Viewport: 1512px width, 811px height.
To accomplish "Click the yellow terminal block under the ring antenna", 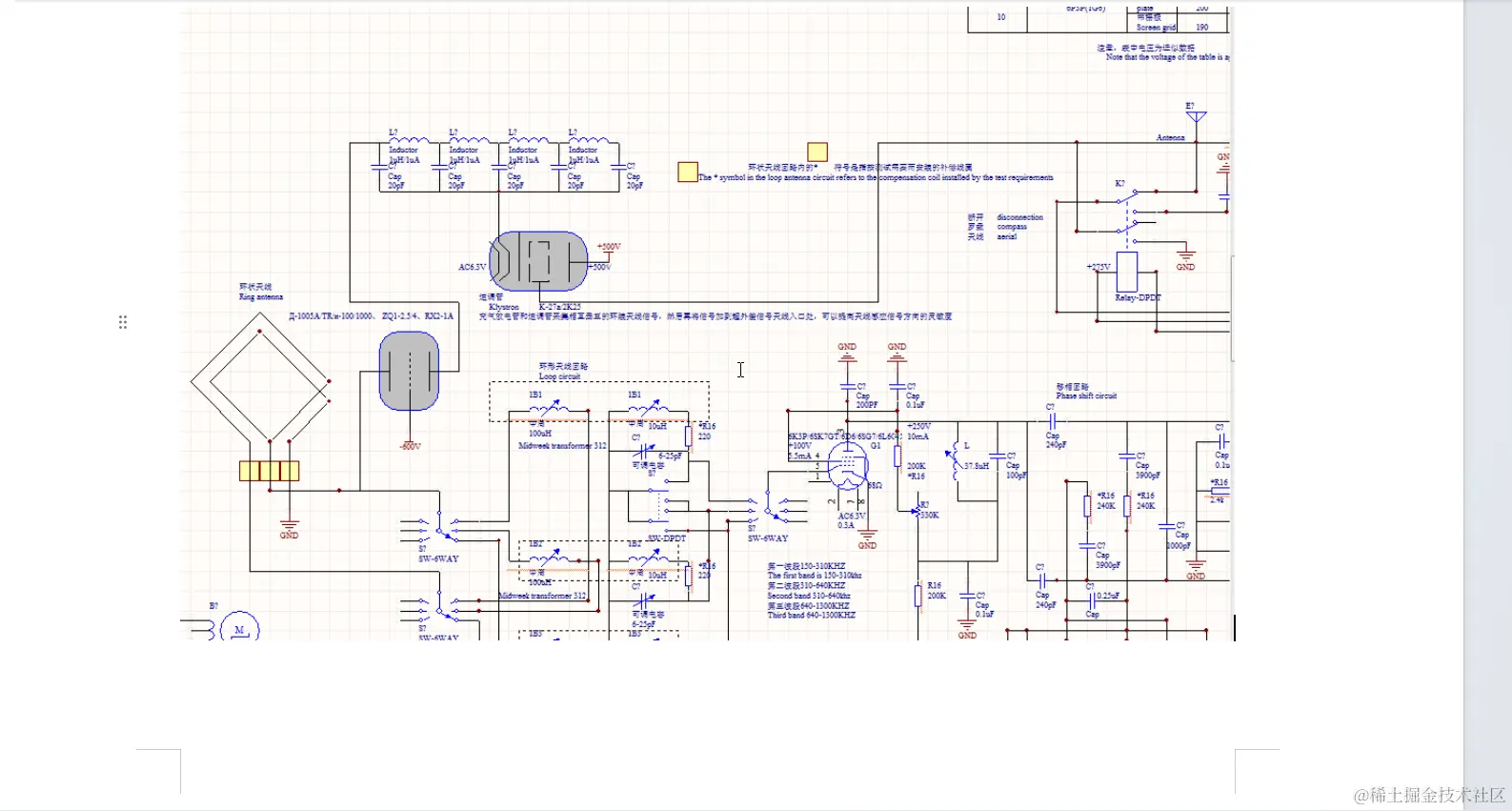I will tap(270, 470).
